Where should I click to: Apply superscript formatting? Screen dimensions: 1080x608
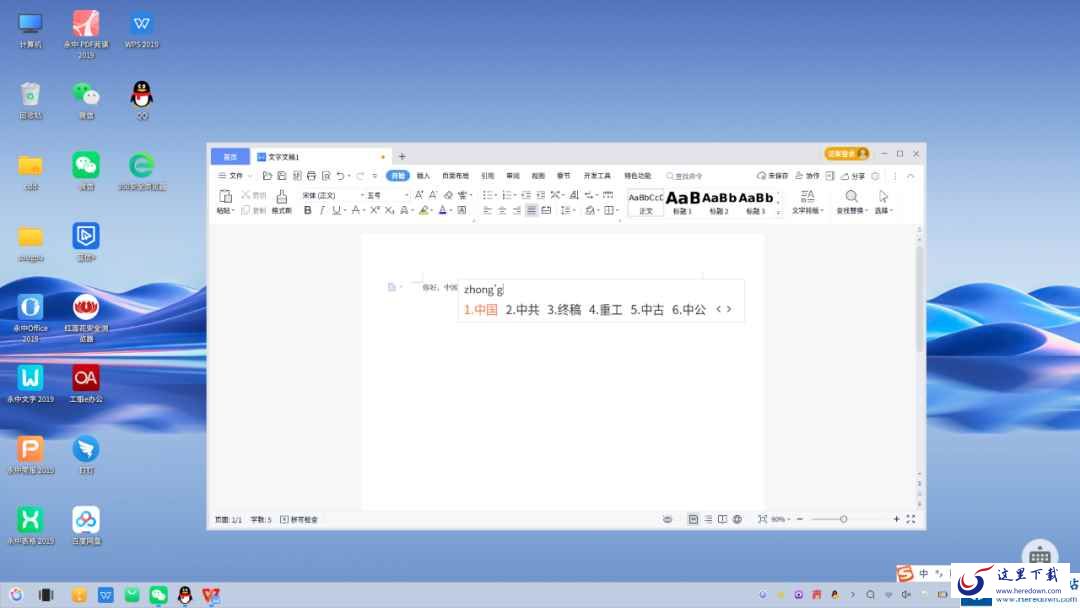(375, 211)
